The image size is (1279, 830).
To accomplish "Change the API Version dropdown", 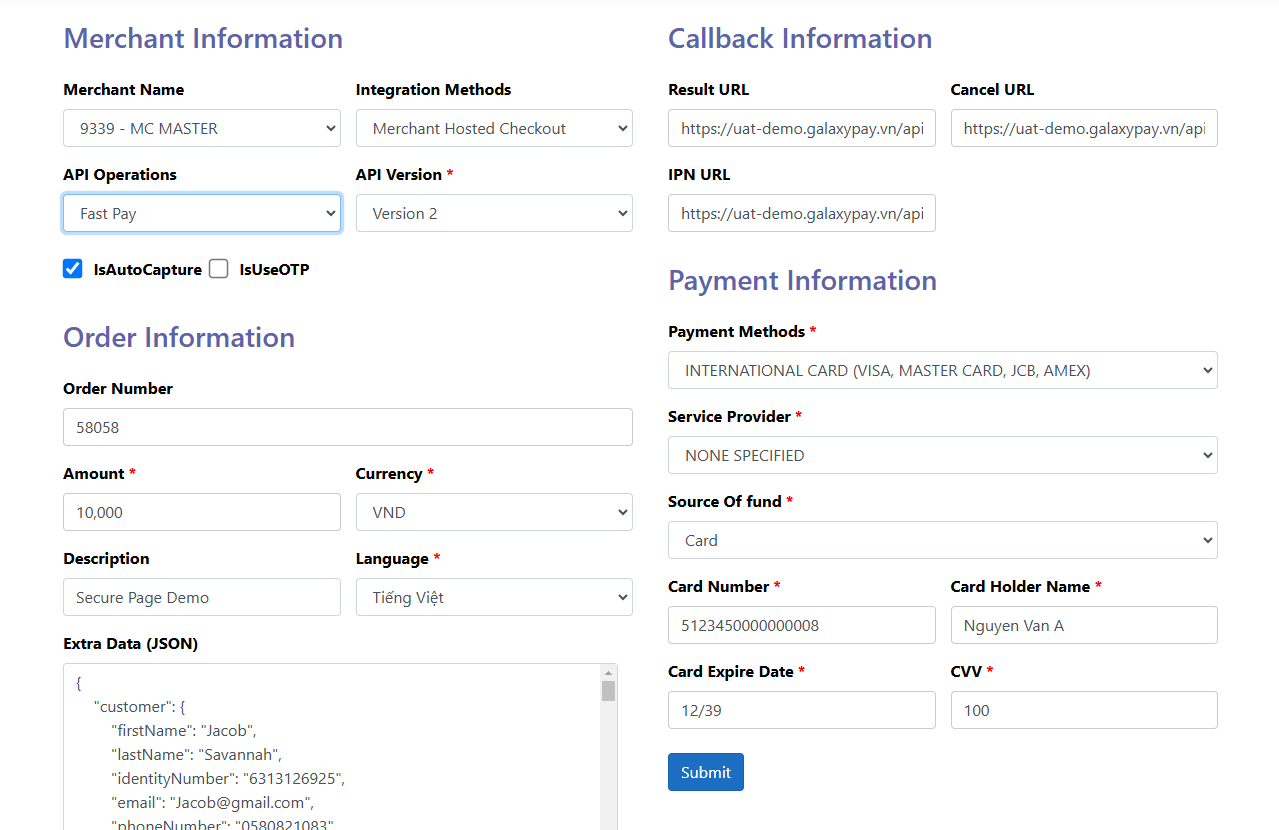I will (x=494, y=213).
